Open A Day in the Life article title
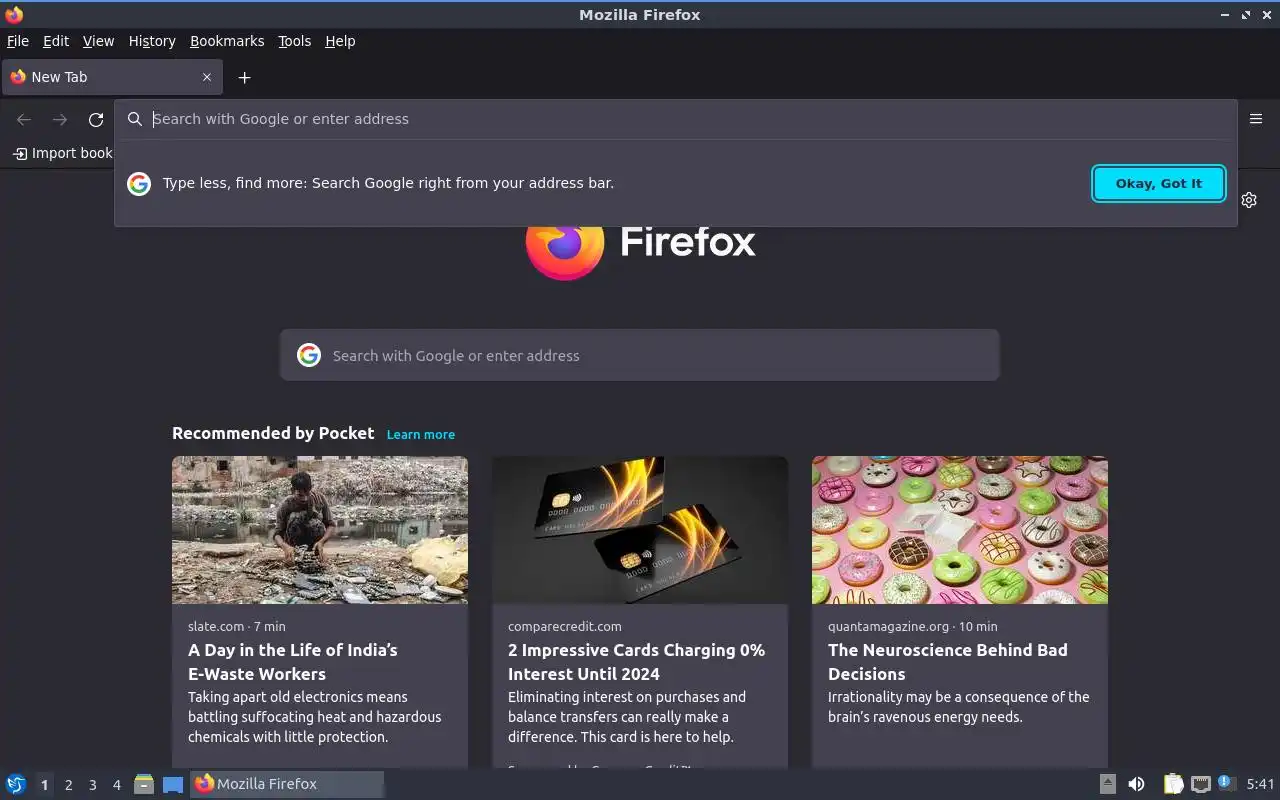This screenshot has width=1280, height=800. point(293,662)
